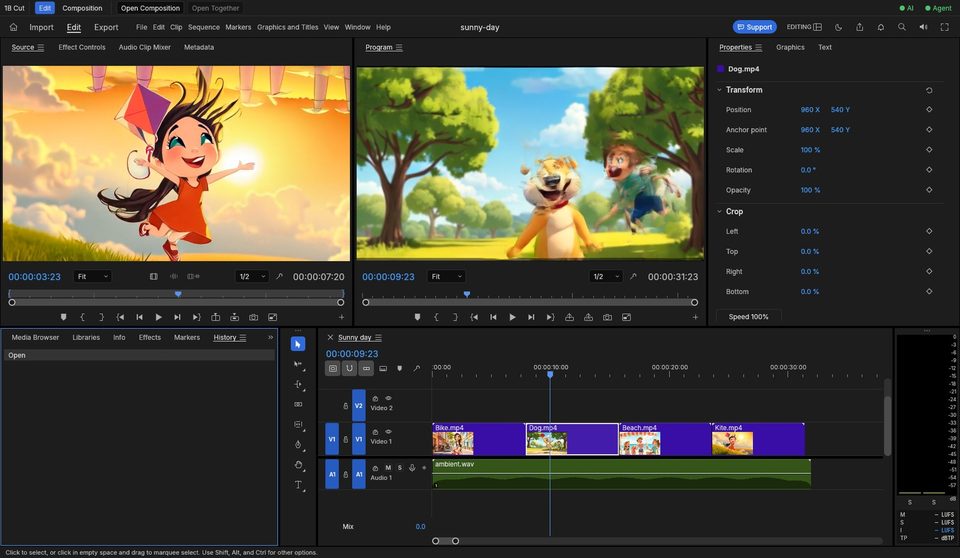The image size is (960, 558).
Task: Play the Program monitor sequence
Action: tap(512, 317)
